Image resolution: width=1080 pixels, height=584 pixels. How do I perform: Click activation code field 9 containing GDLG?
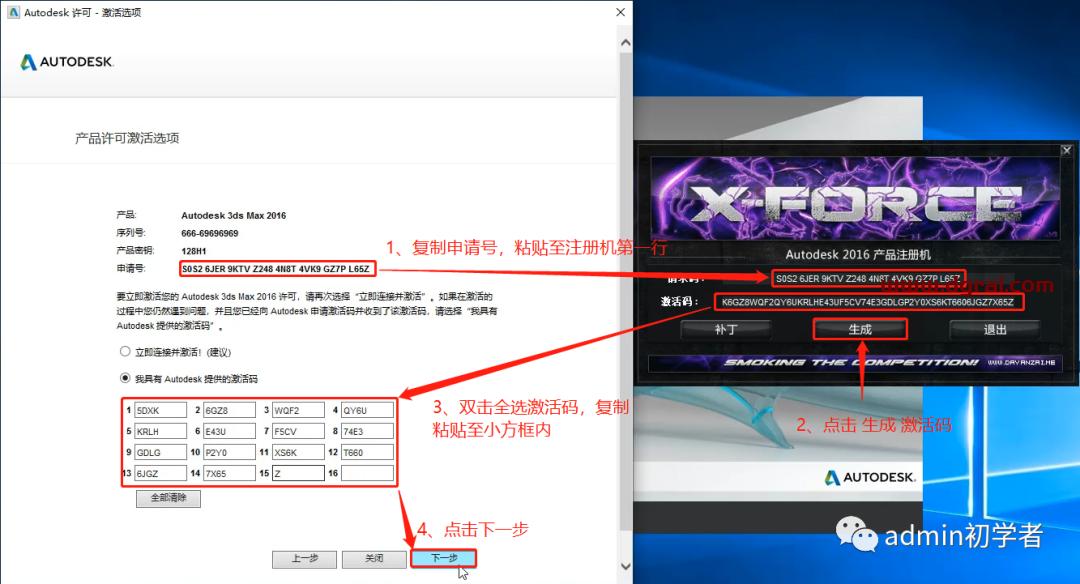pos(160,452)
